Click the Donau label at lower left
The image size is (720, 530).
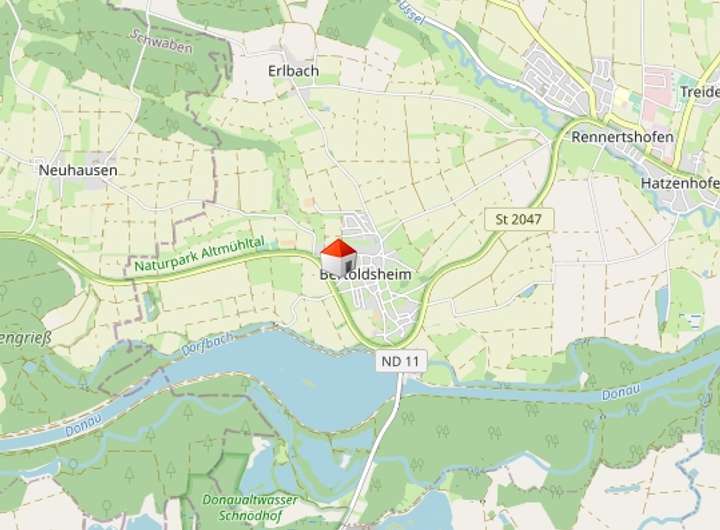point(83,425)
